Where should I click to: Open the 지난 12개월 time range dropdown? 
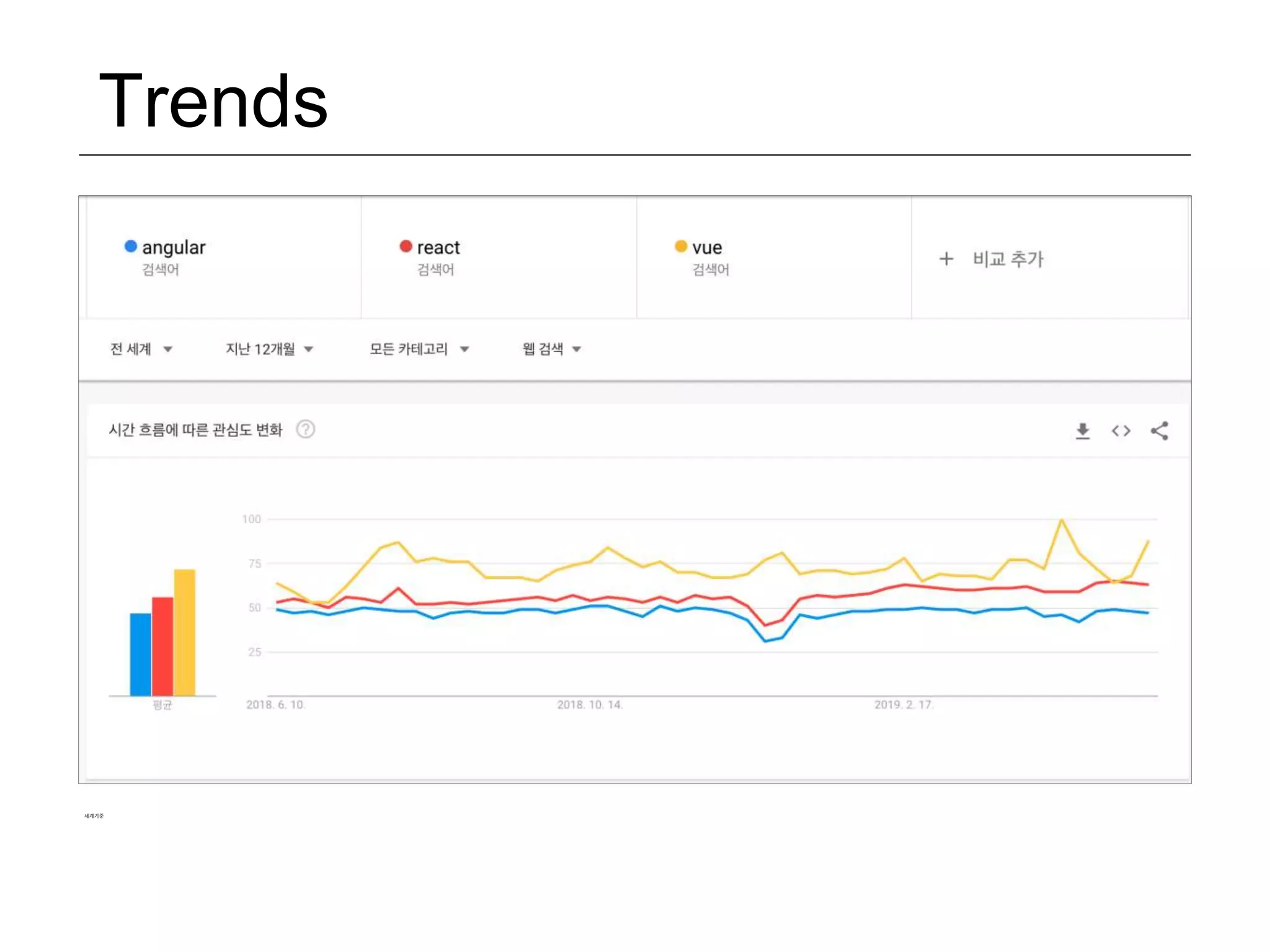pyautogui.click(x=269, y=349)
